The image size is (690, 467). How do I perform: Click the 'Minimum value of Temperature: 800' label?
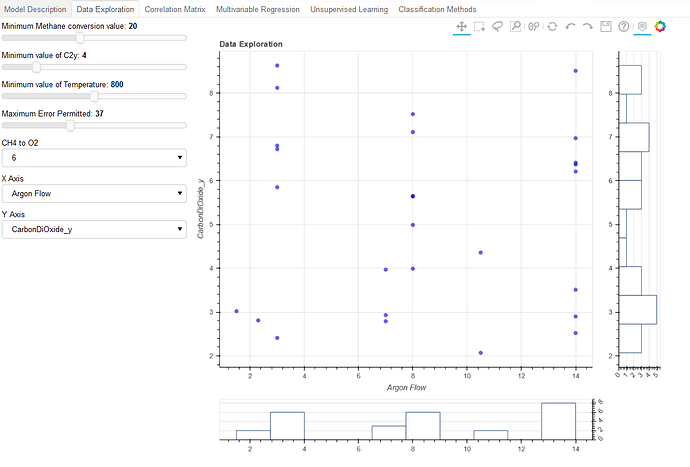click(62, 84)
